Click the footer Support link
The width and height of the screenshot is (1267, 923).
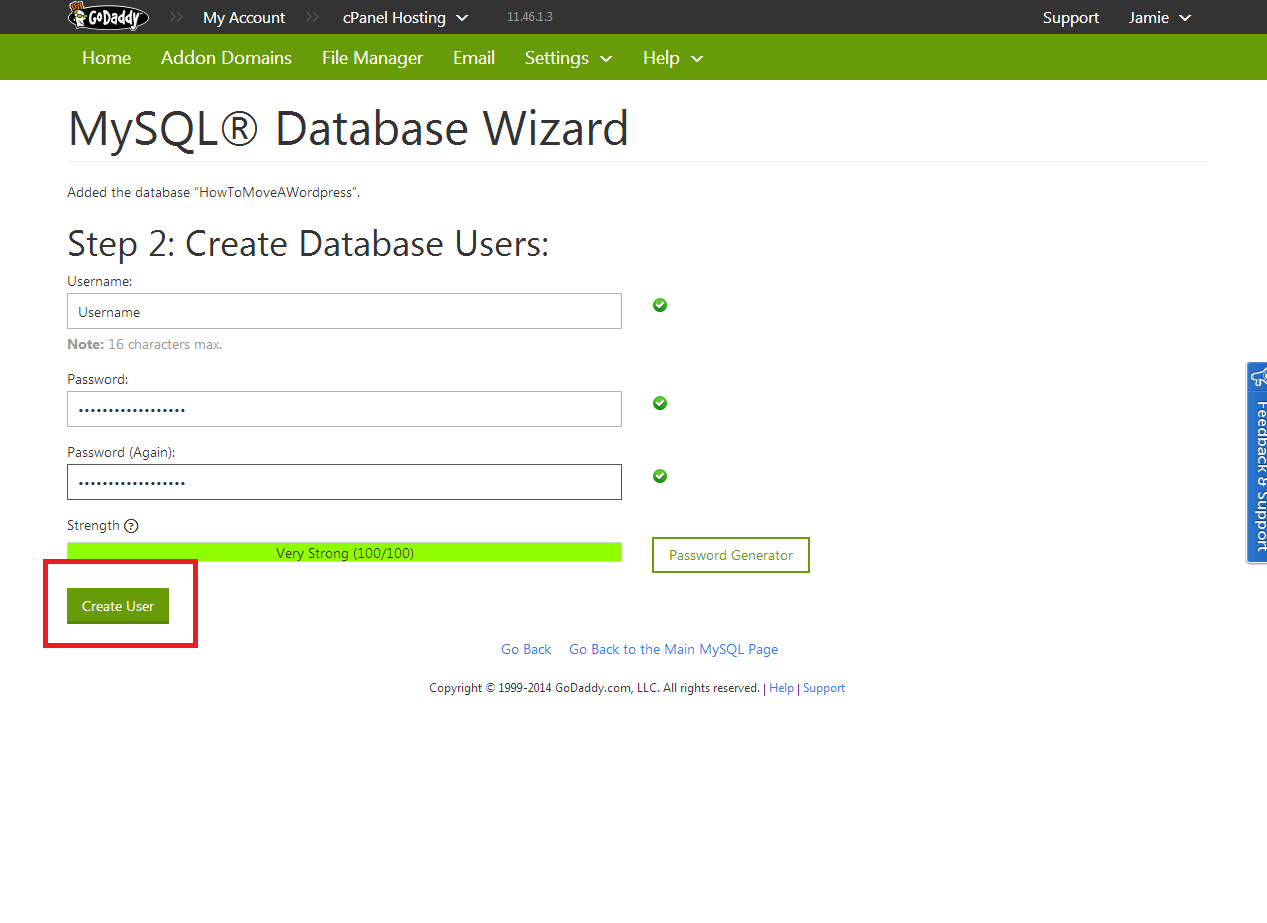click(x=824, y=688)
